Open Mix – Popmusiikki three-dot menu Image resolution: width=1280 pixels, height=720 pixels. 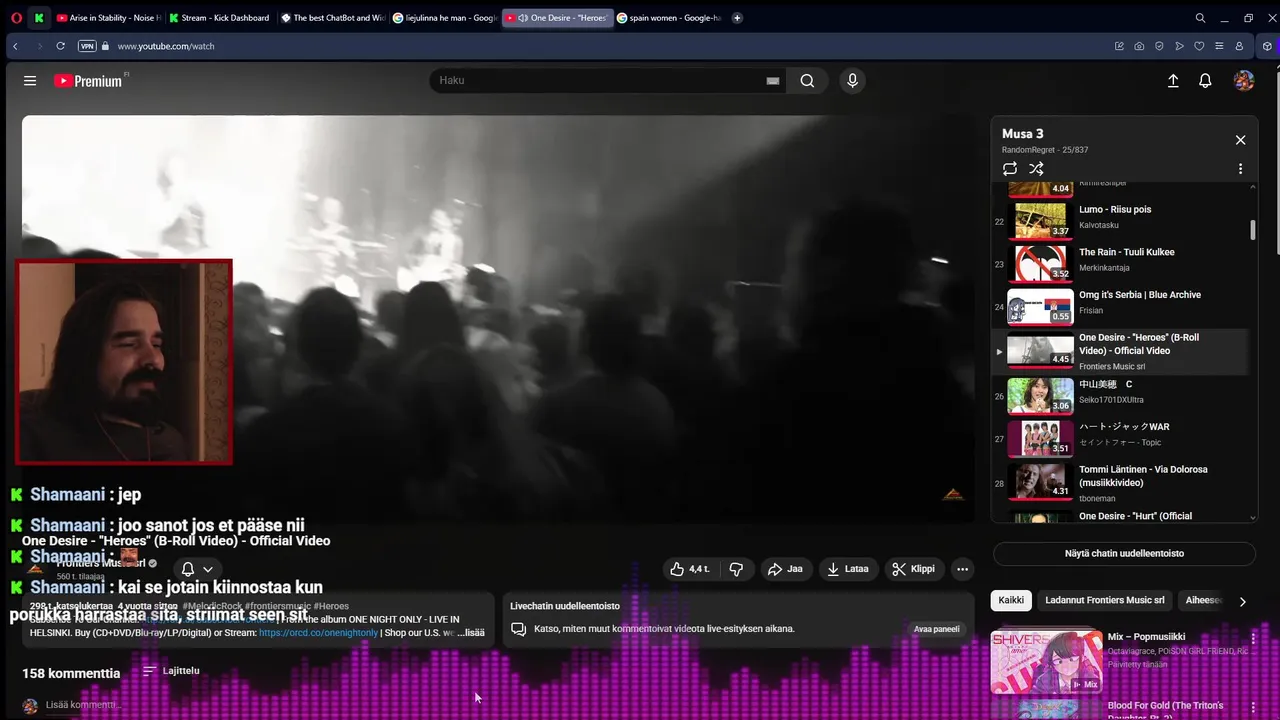coord(1253,638)
